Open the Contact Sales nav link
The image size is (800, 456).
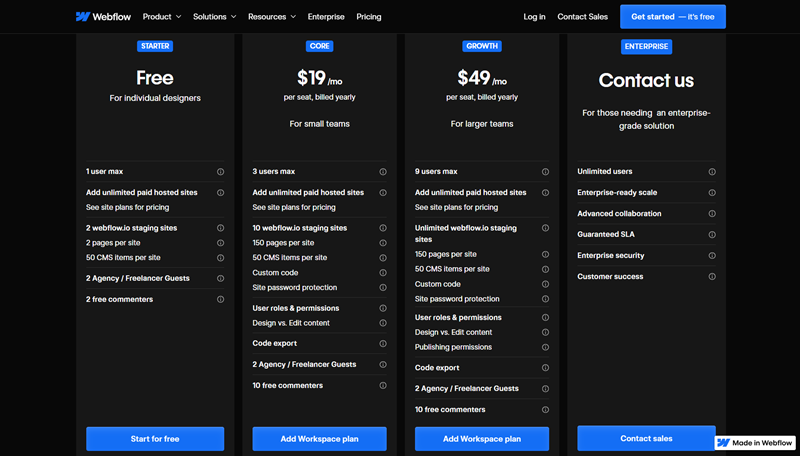(x=583, y=17)
